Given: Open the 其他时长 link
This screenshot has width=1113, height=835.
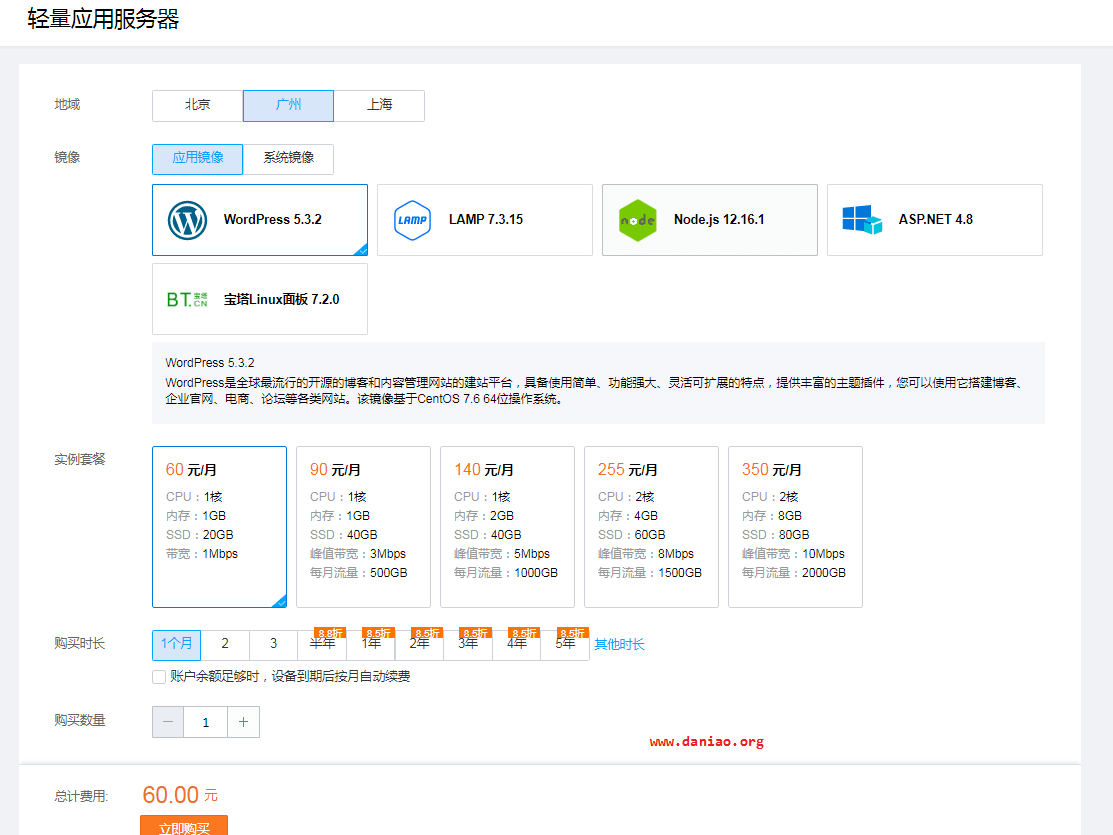Looking at the screenshot, I should pyautogui.click(x=619, y=645).
